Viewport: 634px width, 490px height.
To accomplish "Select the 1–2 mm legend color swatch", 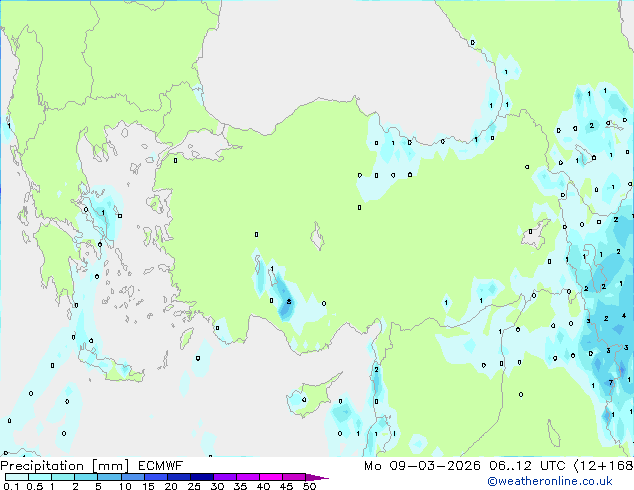I will [x=63, y=477].
